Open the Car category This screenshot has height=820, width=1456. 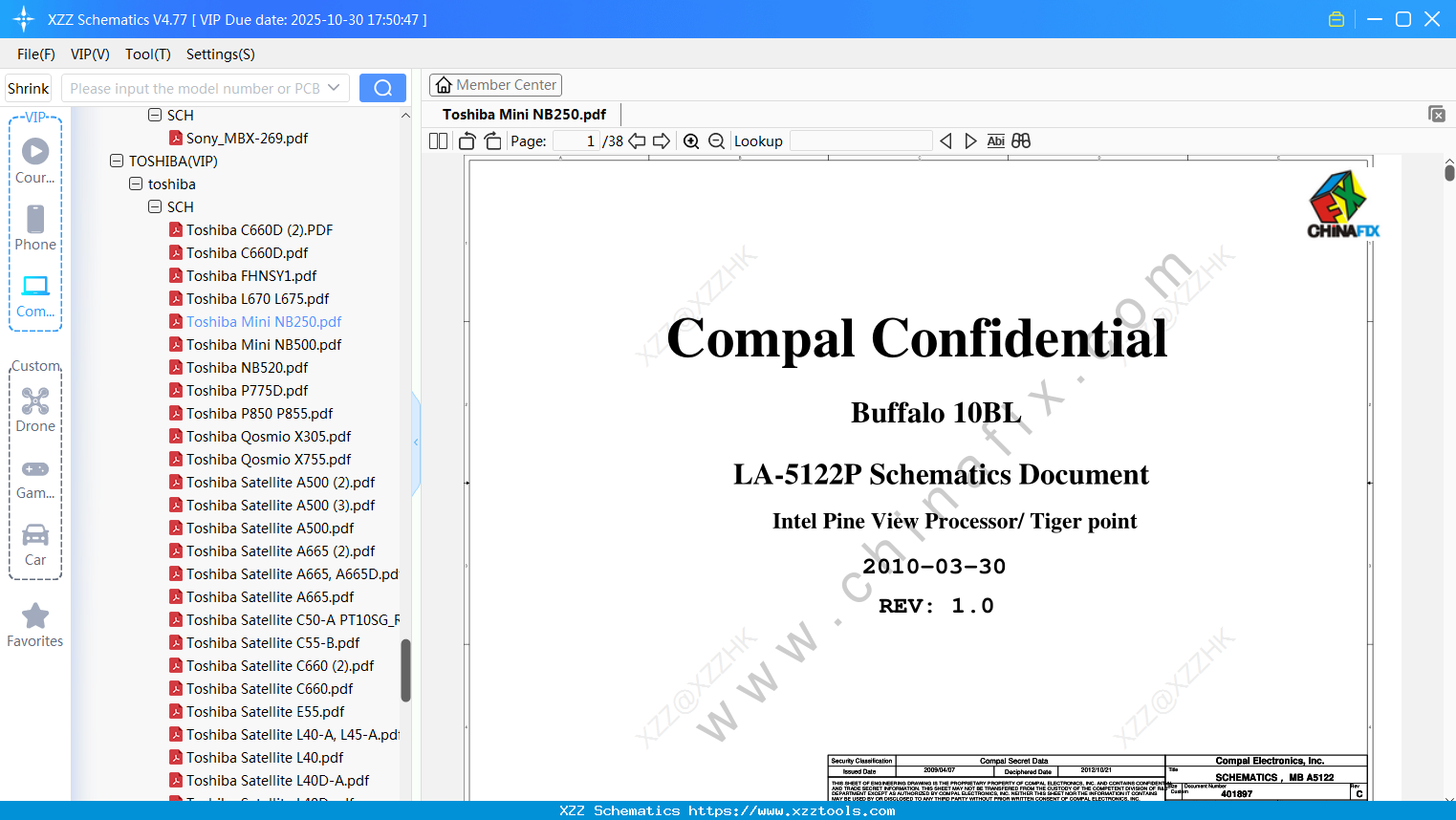(x=35, y=545)
